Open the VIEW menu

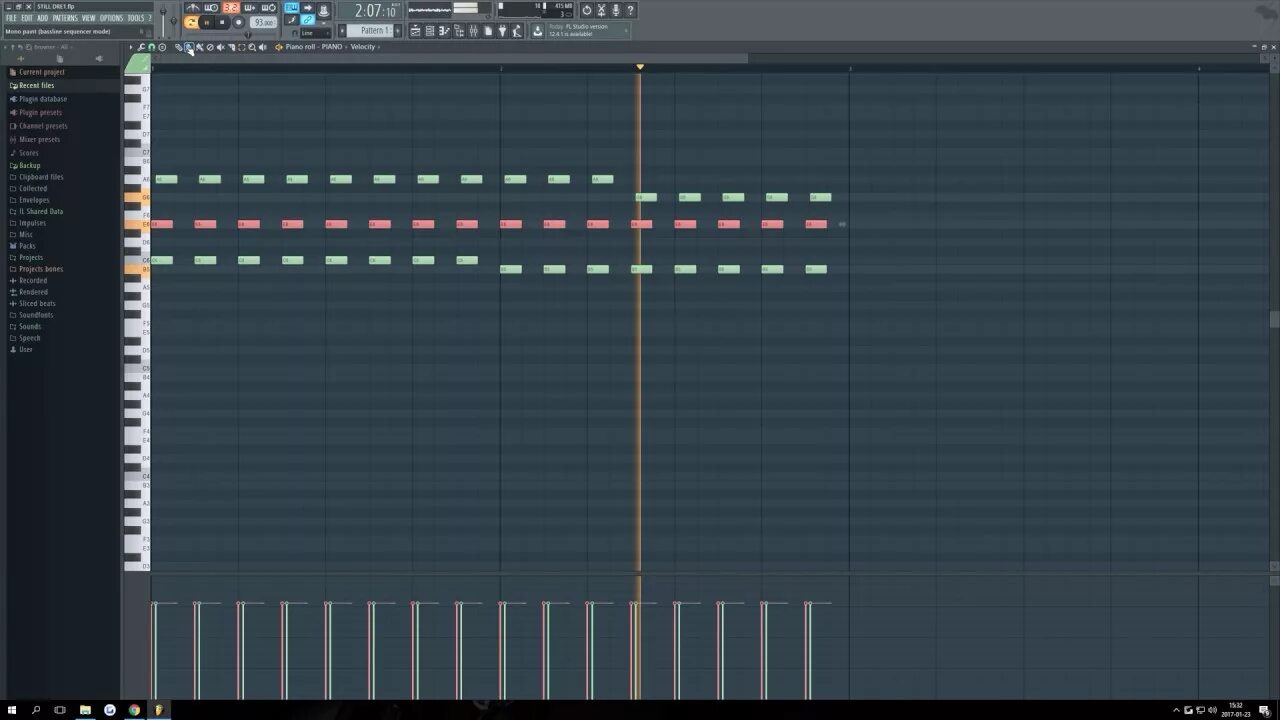click(x=89, y=18)
